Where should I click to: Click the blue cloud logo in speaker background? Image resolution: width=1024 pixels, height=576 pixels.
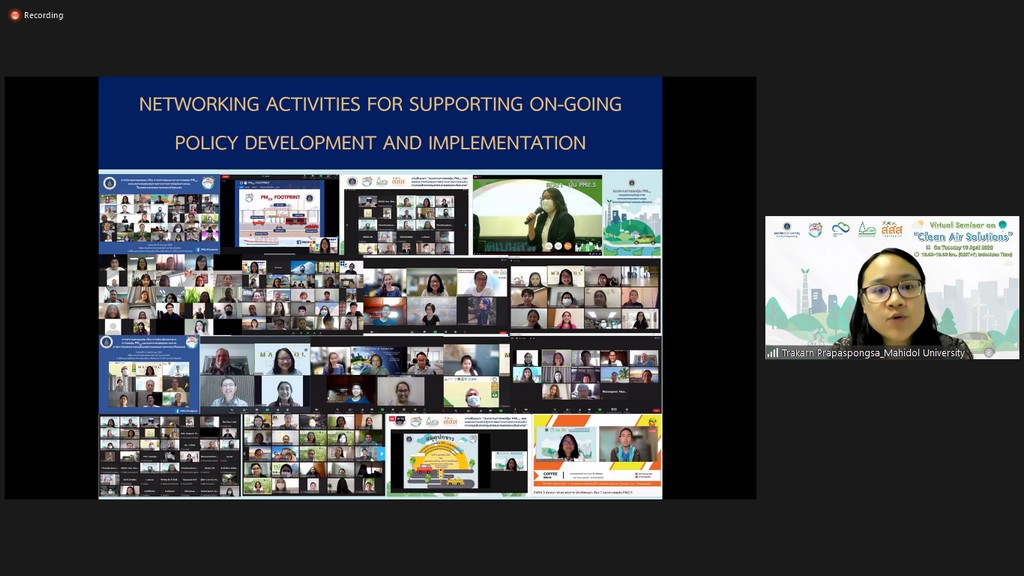[840, 229]
